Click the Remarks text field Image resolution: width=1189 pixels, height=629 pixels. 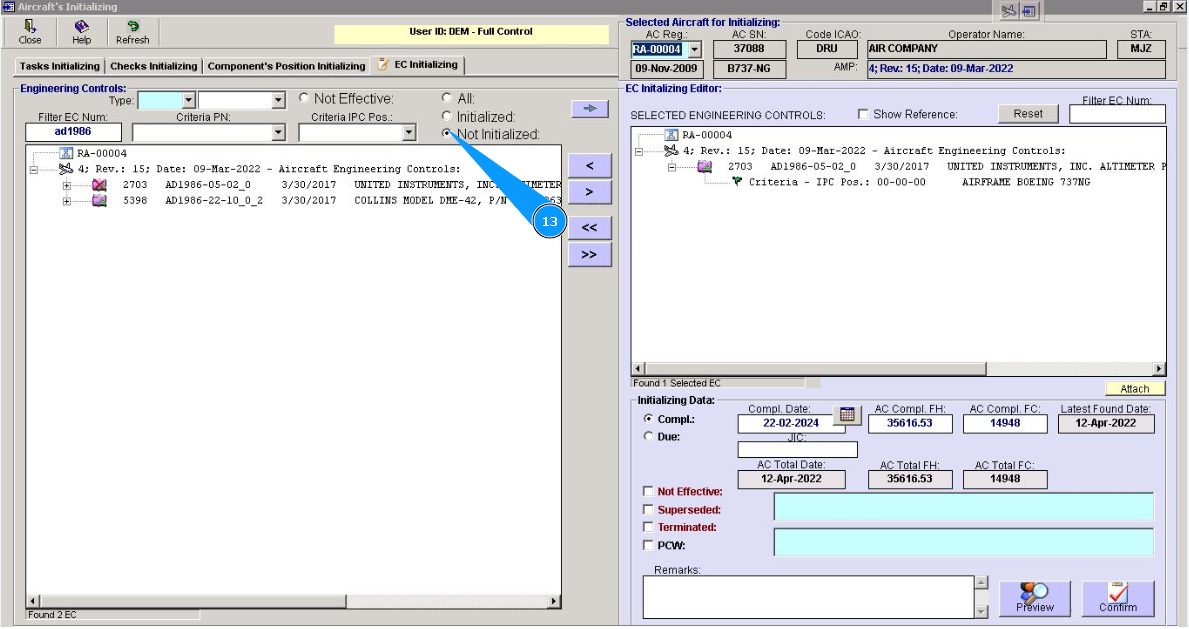tap(807, 596)
